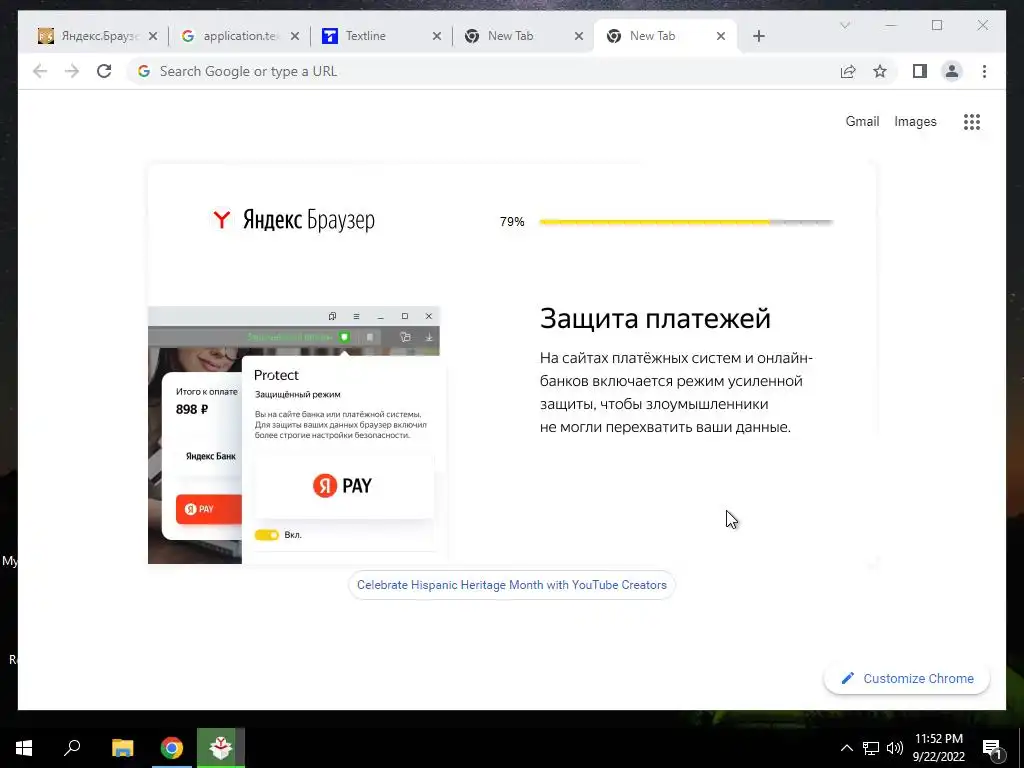This screenshot has width=1024, height=768.
Task: Open the volume tray icon
Action: (x=895, y=748)
